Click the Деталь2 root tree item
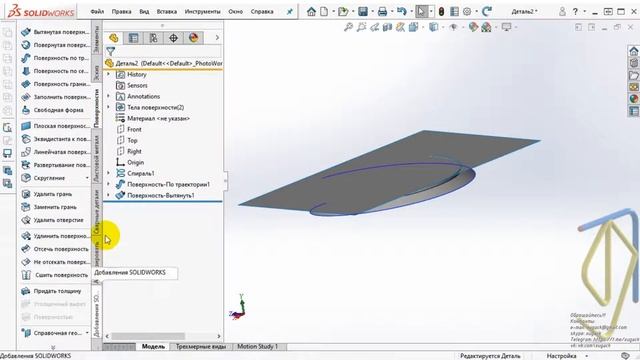The image size is (640, 360). (x=164, y=63)
